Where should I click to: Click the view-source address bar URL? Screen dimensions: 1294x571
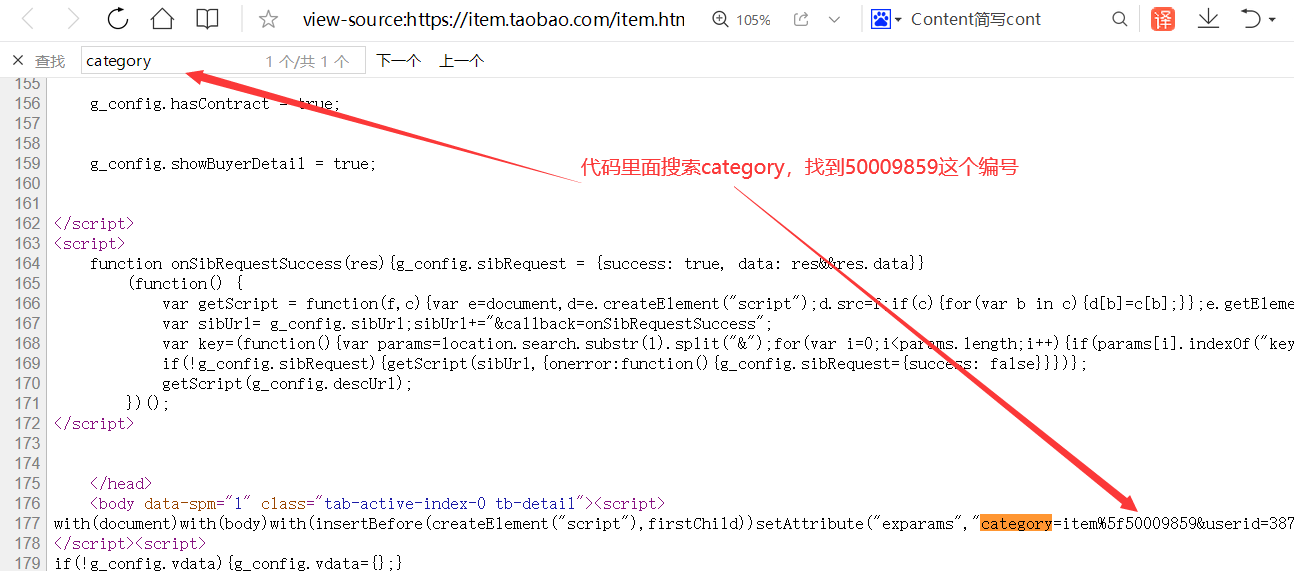tap(493, 20)
